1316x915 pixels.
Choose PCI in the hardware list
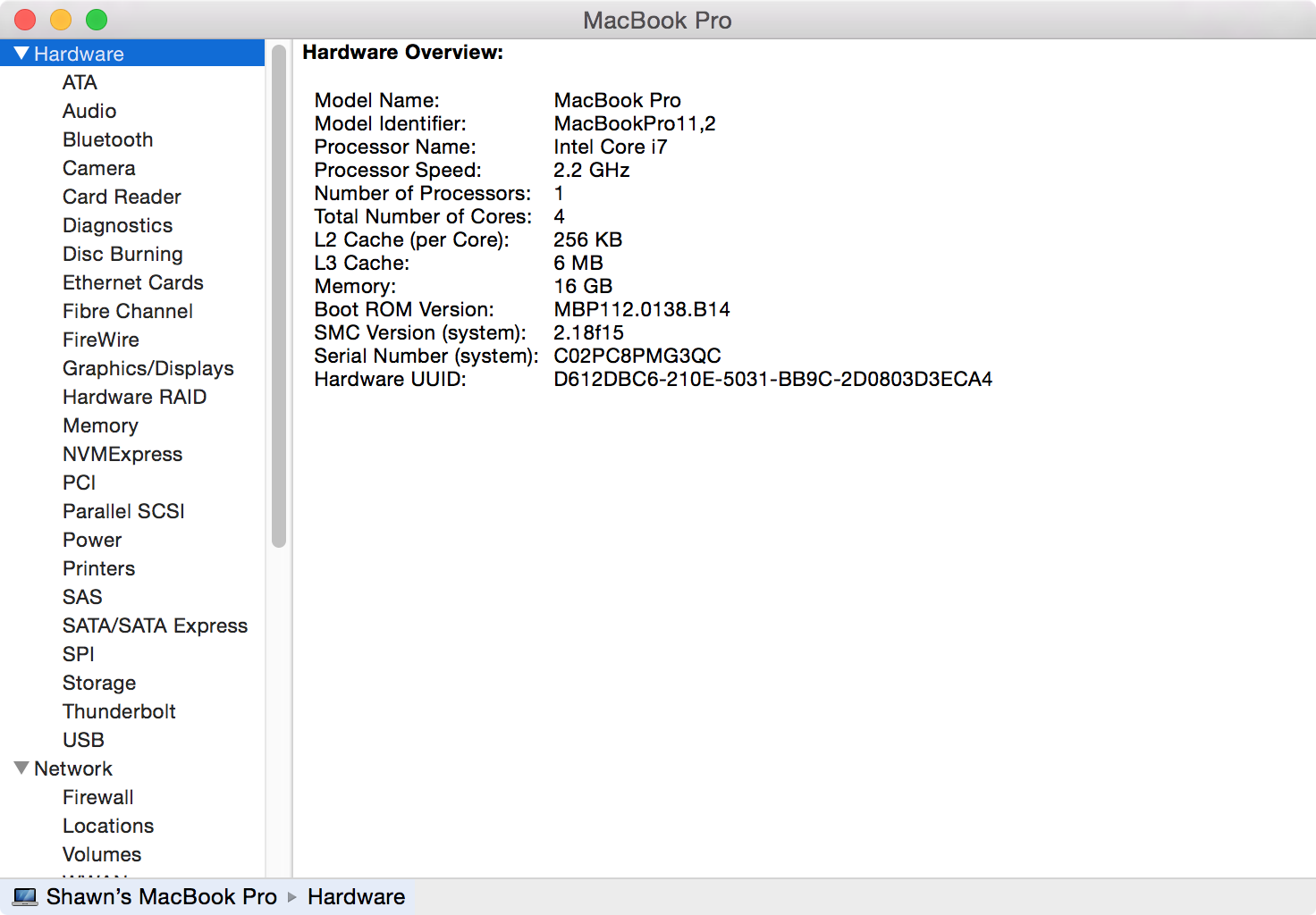pos(79,483)
